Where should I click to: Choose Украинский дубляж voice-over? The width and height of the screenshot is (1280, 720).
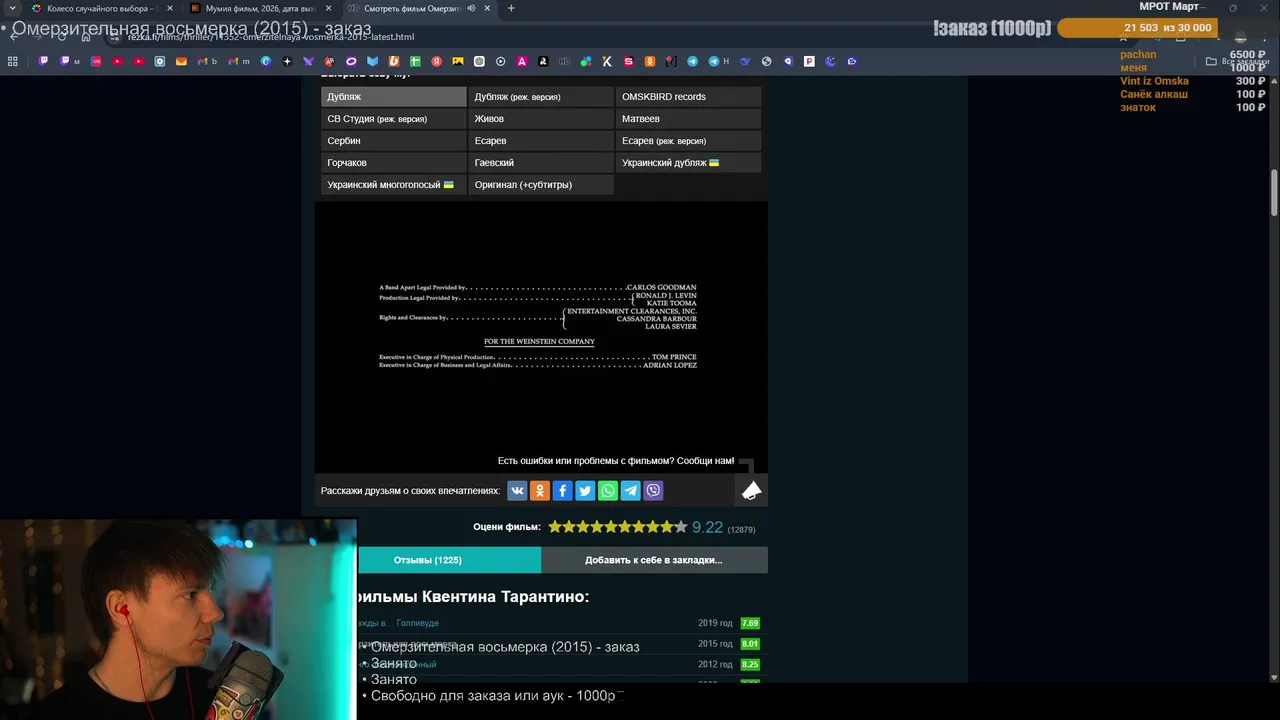(x=688, y=163)
